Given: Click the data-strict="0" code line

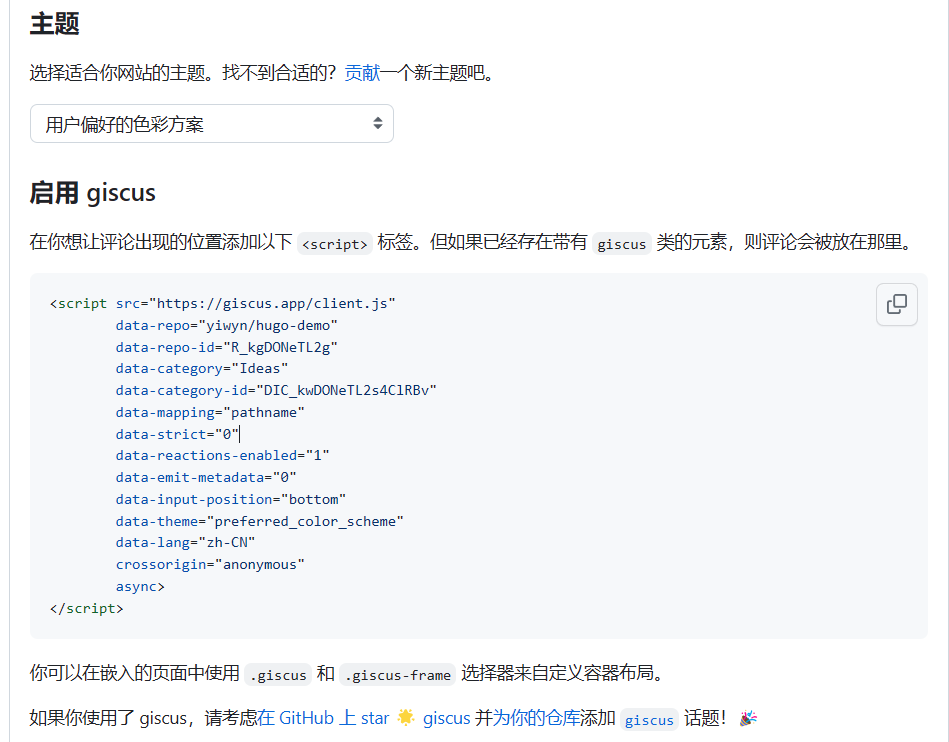Looking at the screenshot, I should pos(177,435).
